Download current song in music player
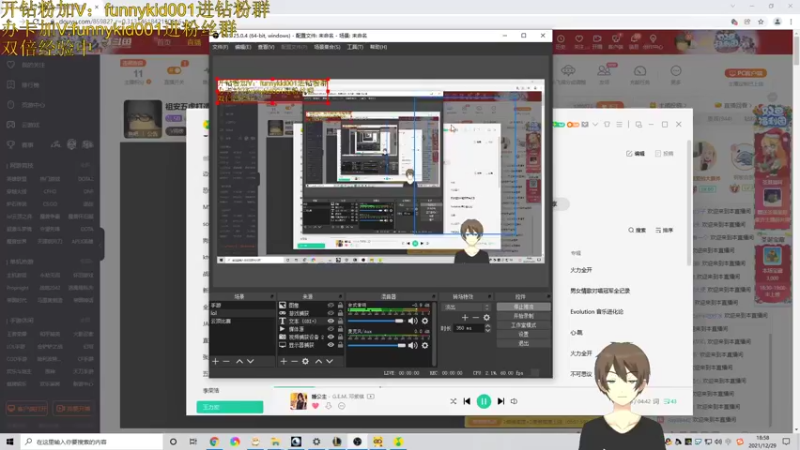Image resolution: width=800 pixels, height=450 pixels. coord(329,406)
